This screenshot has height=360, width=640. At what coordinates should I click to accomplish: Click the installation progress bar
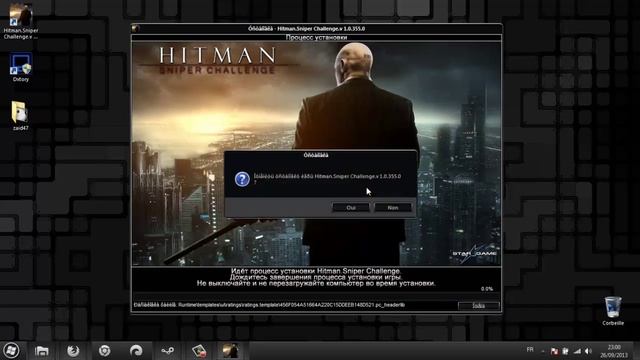316,296
